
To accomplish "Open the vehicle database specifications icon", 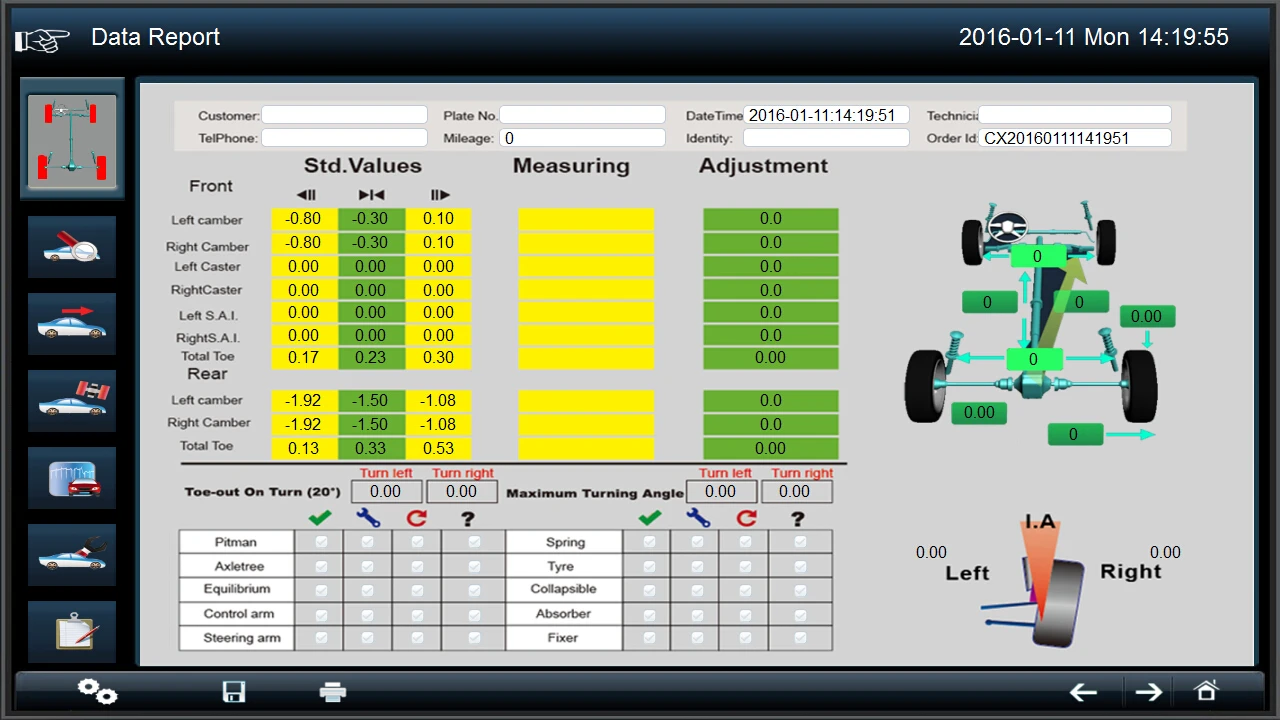I will tap(71, 478).
